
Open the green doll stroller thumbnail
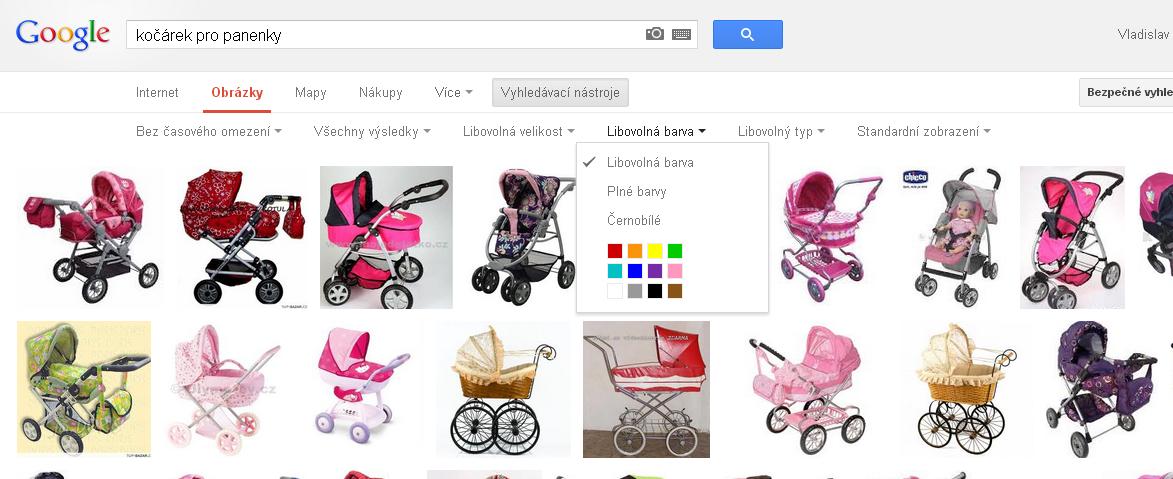(84, 388)
